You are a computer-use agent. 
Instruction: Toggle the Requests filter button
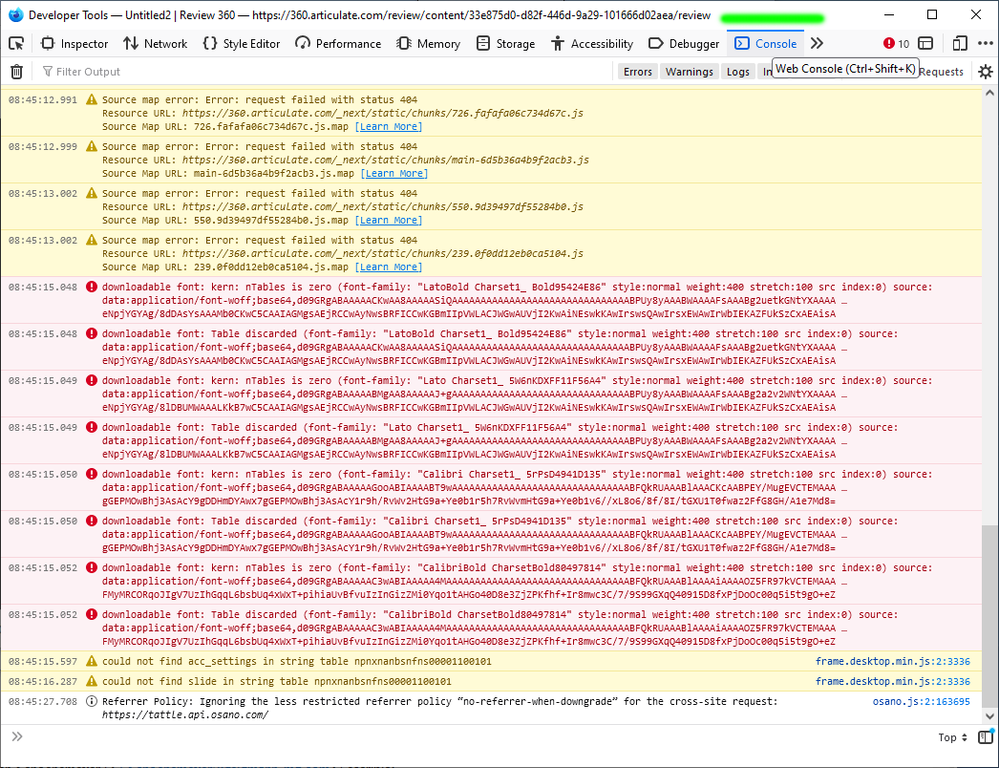pyautogui.click(x=940, y=72)
